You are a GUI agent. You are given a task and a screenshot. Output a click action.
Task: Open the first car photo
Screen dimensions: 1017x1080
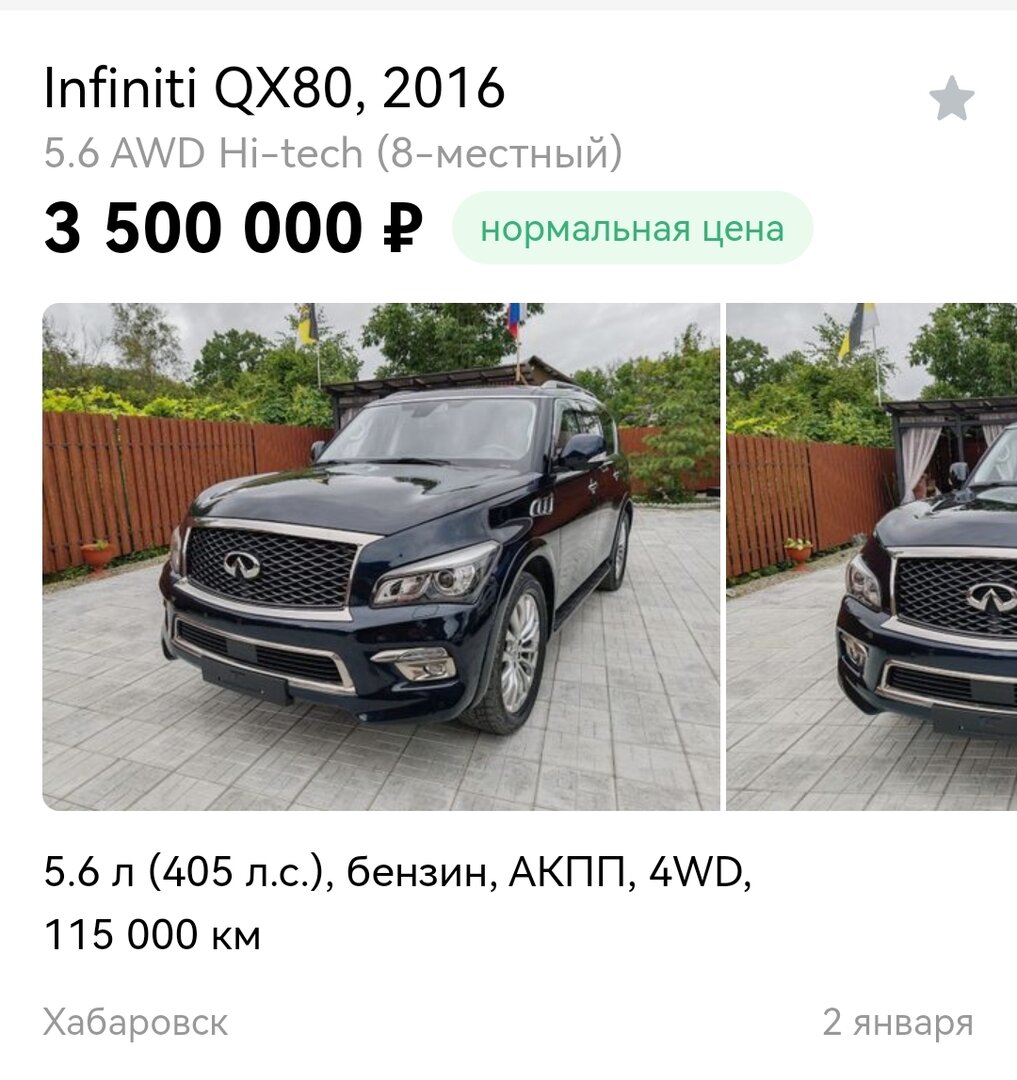381,557
